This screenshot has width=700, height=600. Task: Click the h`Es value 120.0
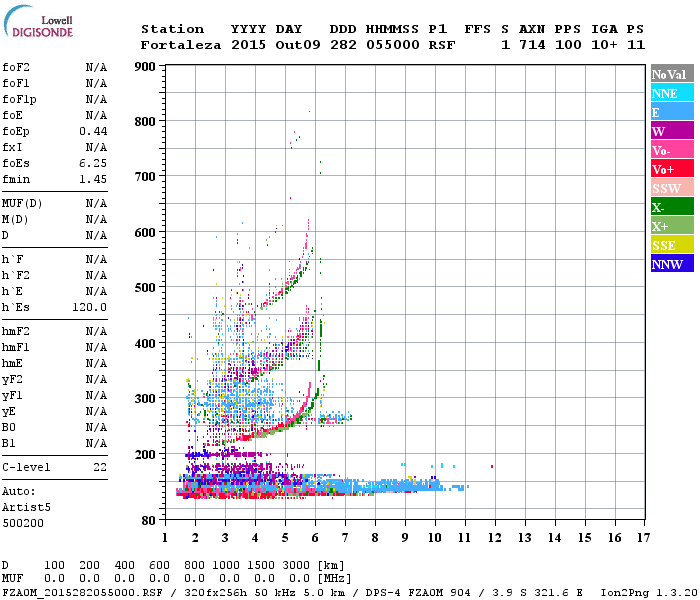(89, 308)
